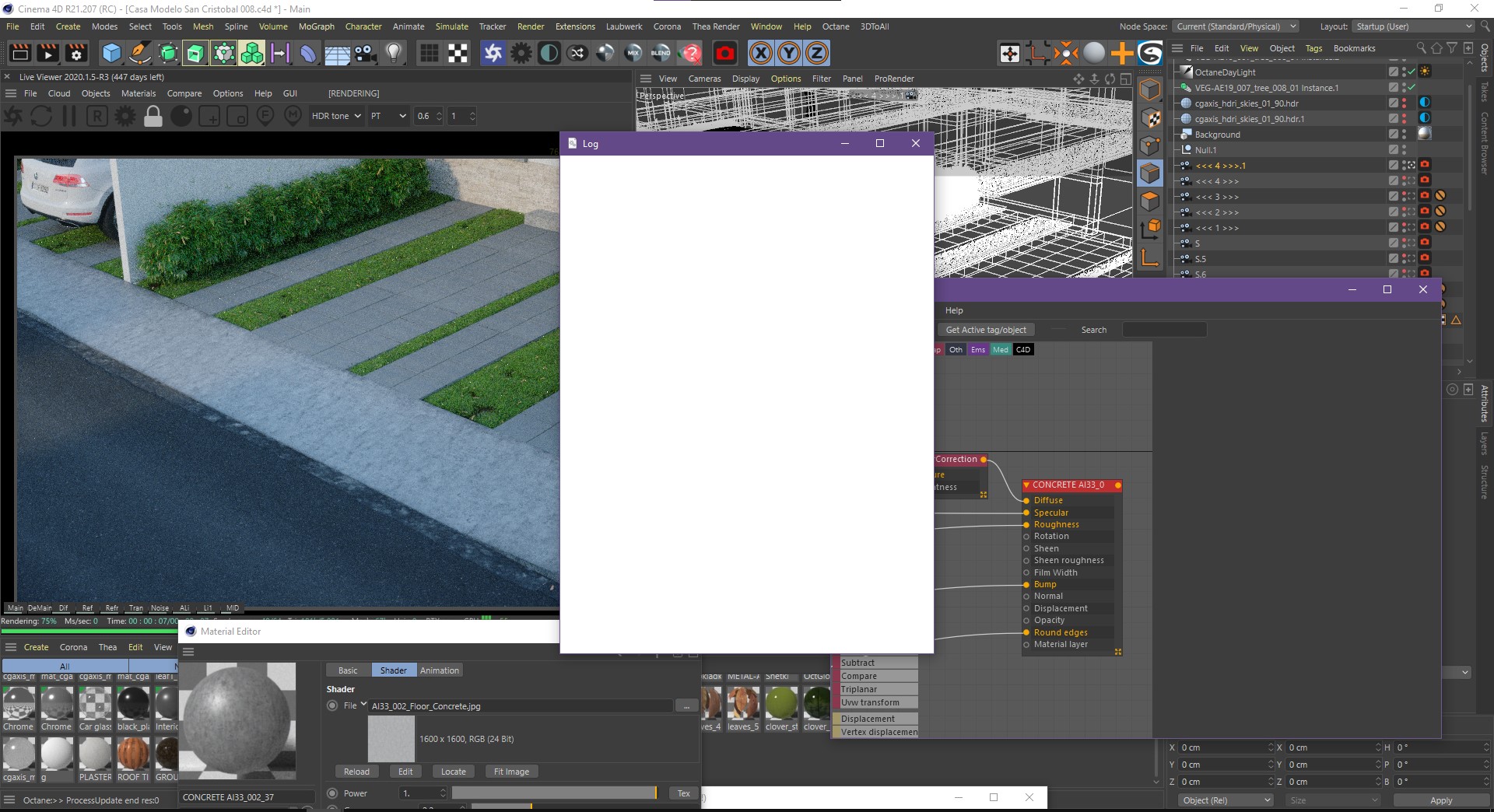Click the red record icon in toolbar
Viewport: 1494px width, 812px height.
pos(725,53)
